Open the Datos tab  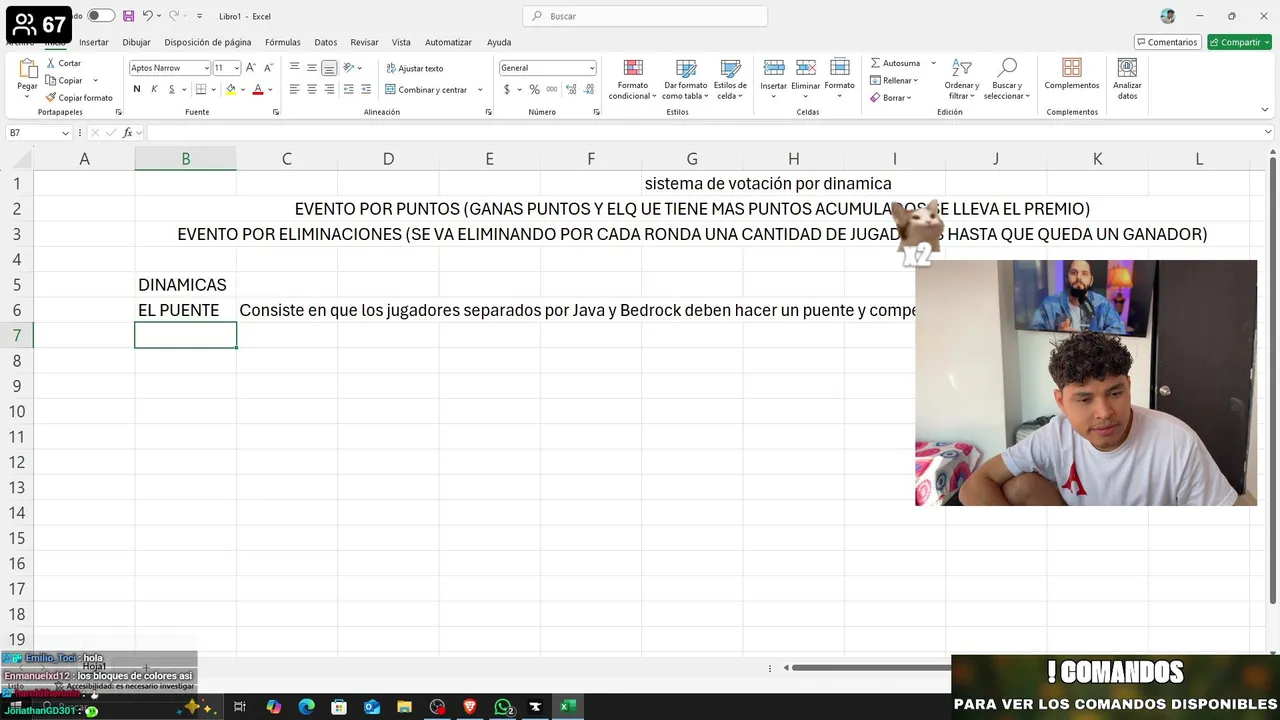point(326,42)
